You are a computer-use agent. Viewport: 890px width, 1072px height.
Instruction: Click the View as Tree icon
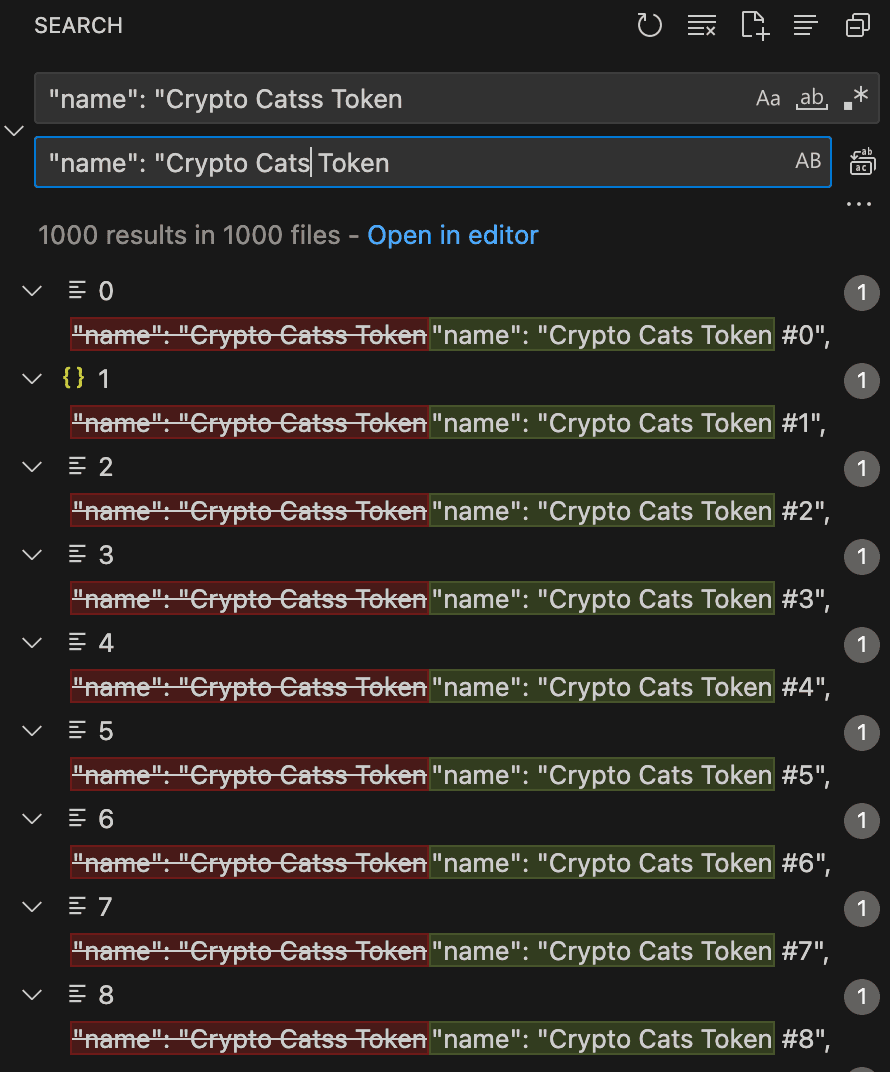[806, 26]
